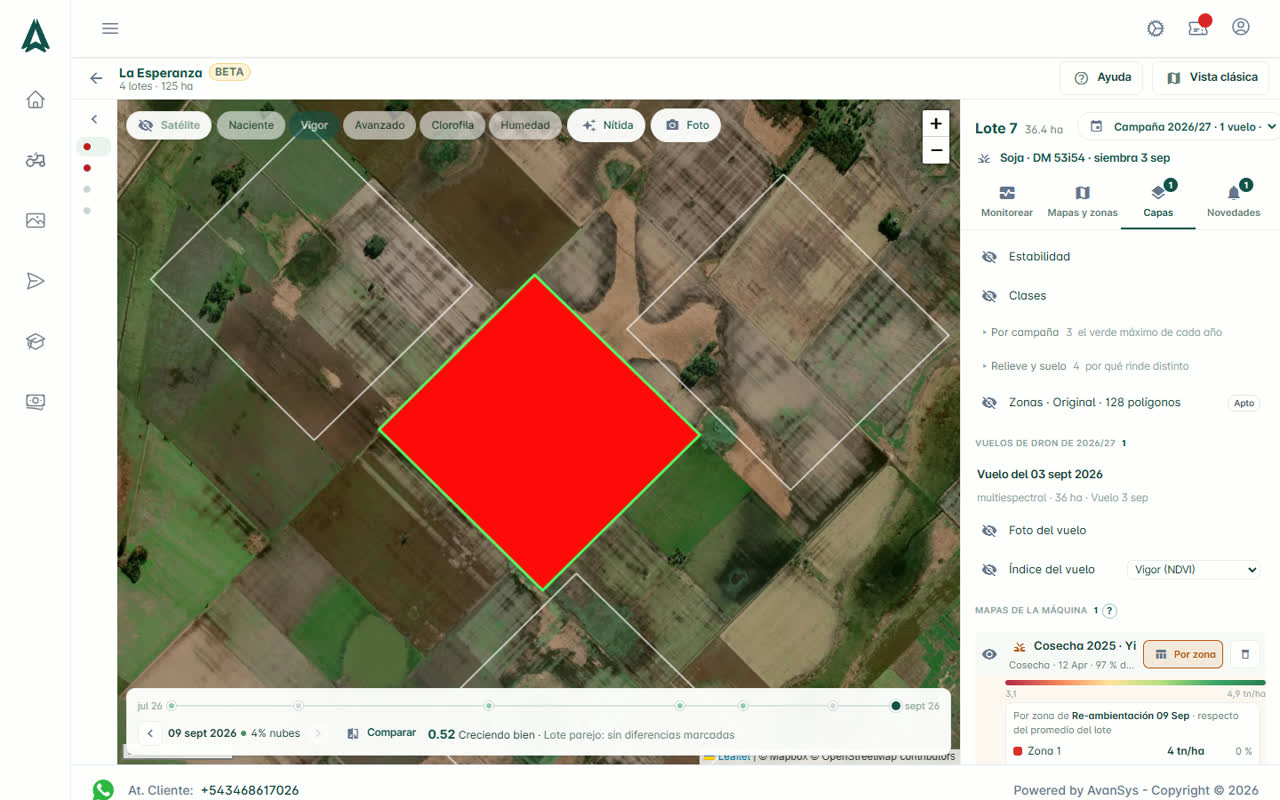Expand the Relieve y suelo section
Screen dimensions: 1280x800
tap(1085, 366)
